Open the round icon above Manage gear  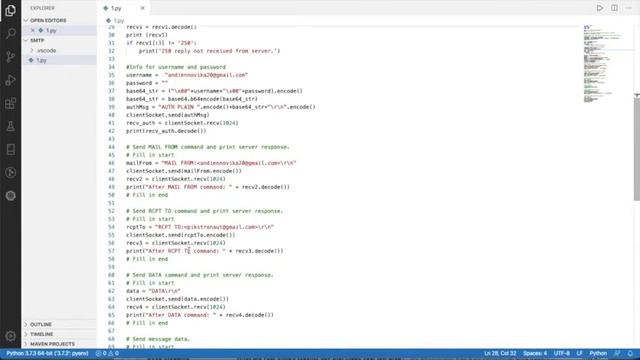coord(11,196)
